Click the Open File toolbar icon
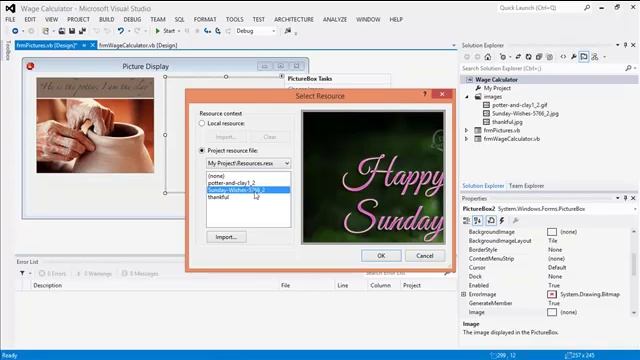This screenshot has height=360, width=640. pos(62,31)
